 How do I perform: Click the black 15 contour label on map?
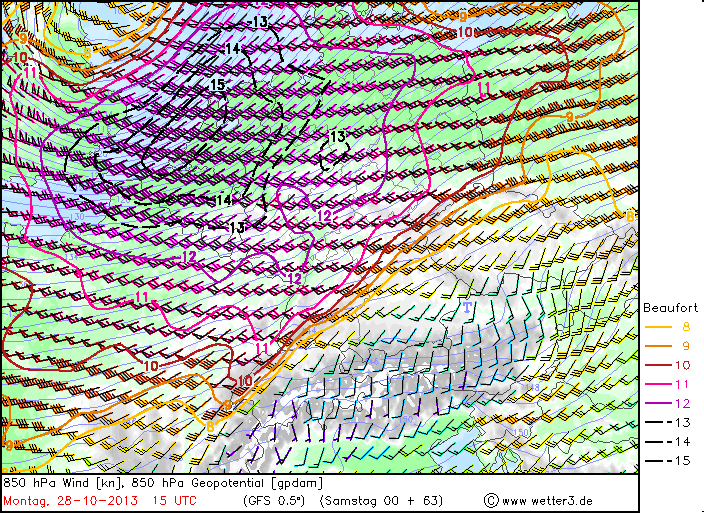217,84
